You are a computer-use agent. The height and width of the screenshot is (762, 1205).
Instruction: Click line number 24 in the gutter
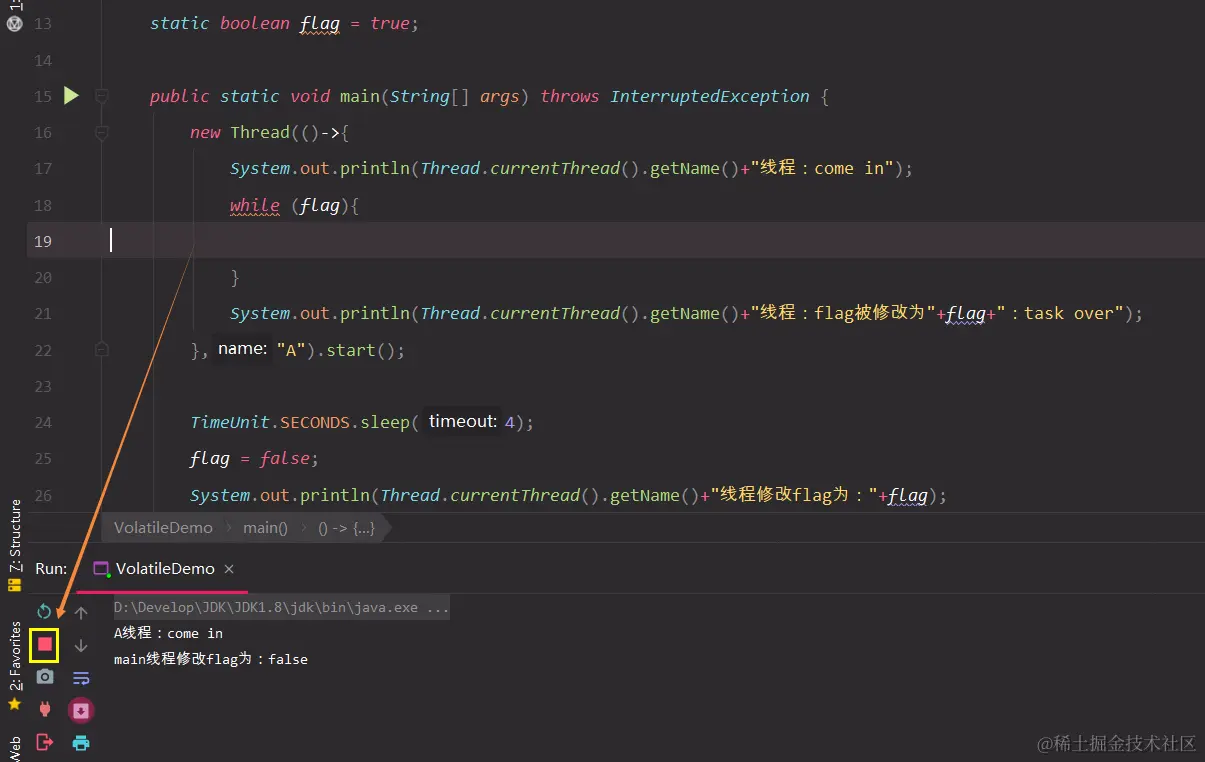(x=42, y=422)
